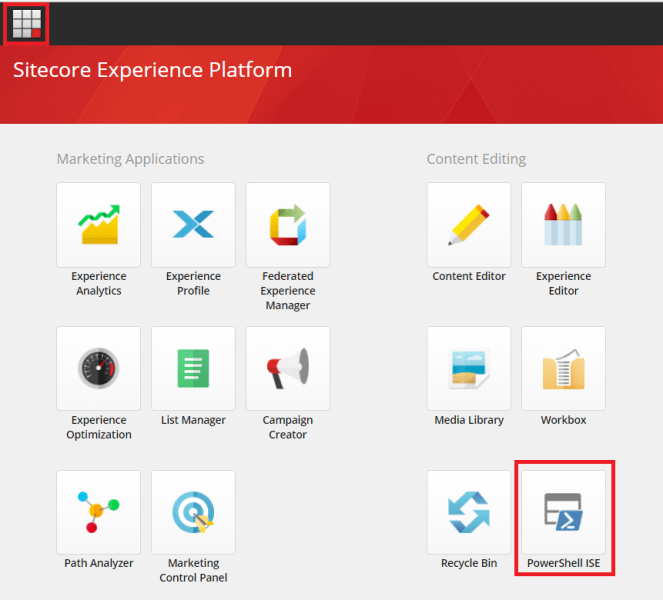
Task: Click the Sitecore launchpad grid icon
Action: (x=26, y=24)
